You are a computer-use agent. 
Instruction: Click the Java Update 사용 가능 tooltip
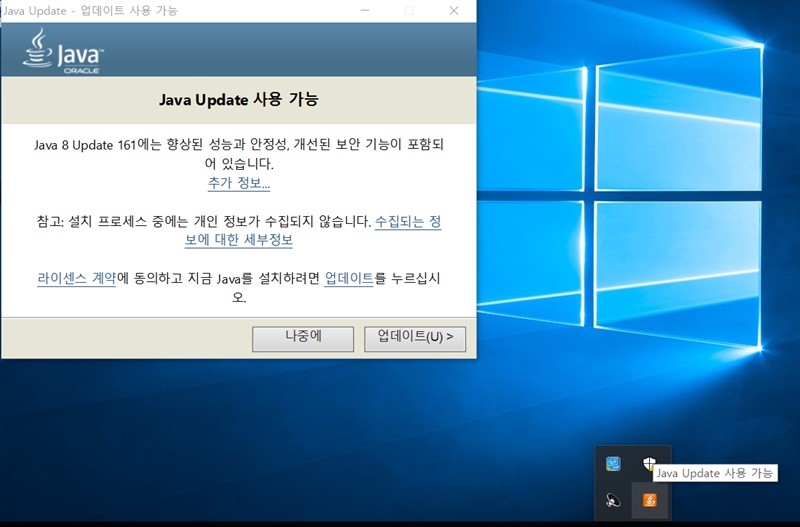pos(714,473)
